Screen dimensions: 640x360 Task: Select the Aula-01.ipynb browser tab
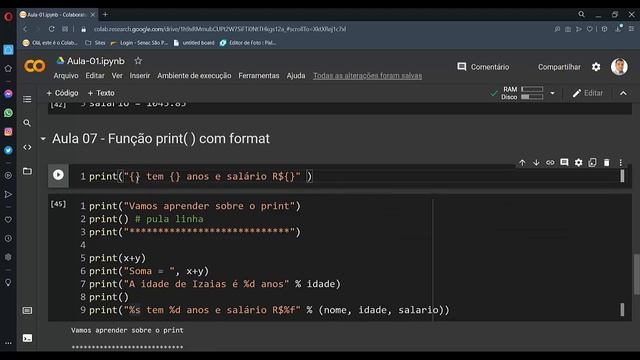tap(57, 14)
